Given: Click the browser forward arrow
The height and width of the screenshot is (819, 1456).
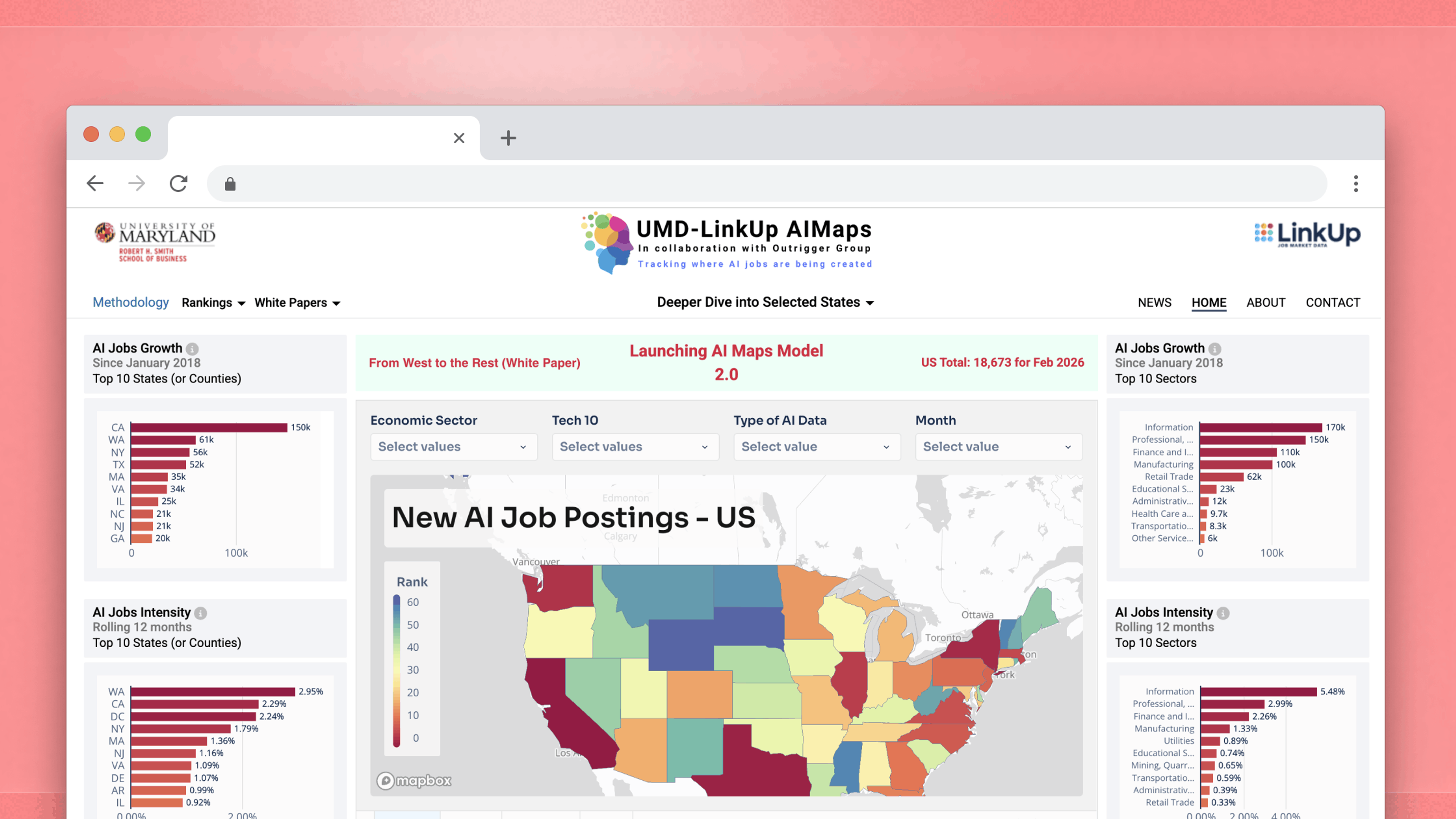Looking at the screenshot, I should pyautogui.click(x=137, y=183).
